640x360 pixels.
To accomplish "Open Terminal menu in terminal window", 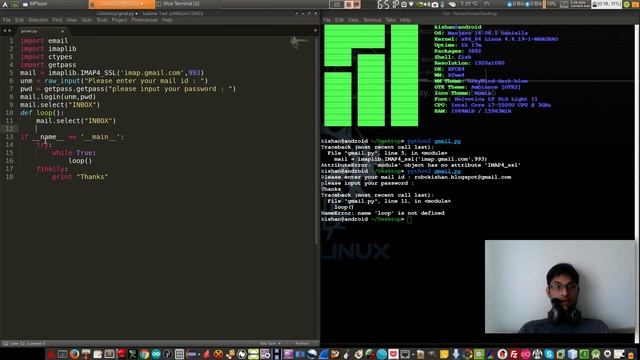I will point(372,20).
